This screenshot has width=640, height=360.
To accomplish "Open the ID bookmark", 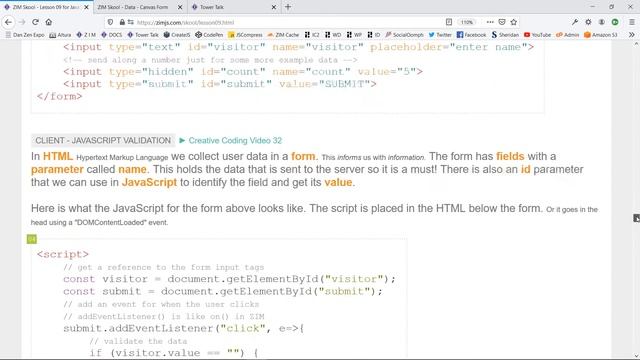I will tap(374, 35).
